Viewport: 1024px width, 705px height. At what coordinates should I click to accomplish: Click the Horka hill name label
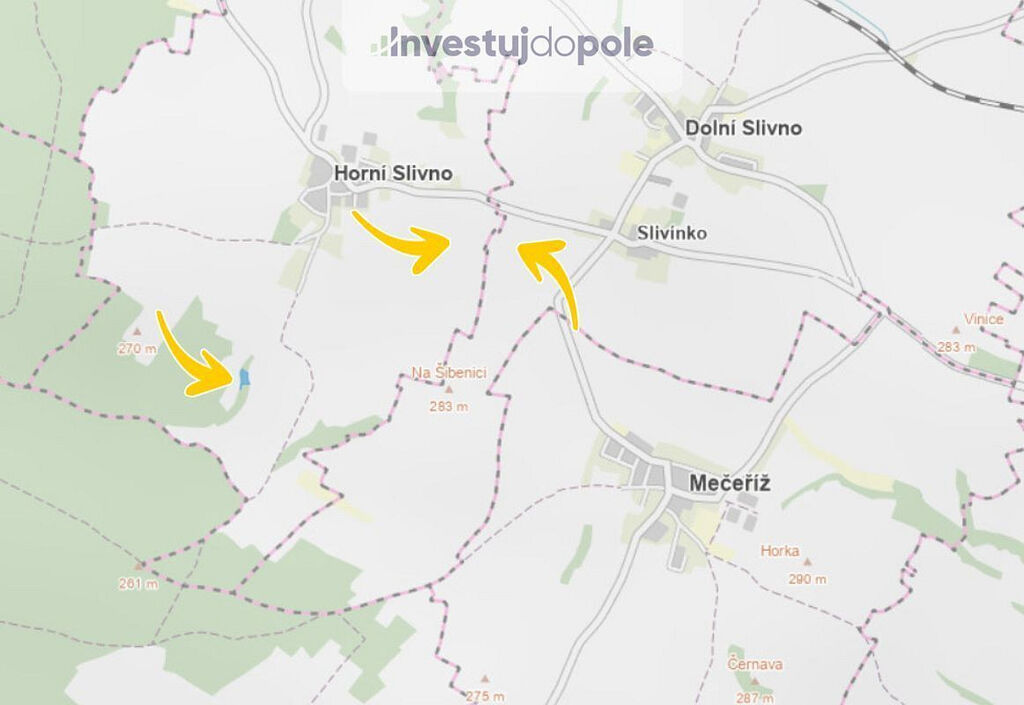coord(780,551)
